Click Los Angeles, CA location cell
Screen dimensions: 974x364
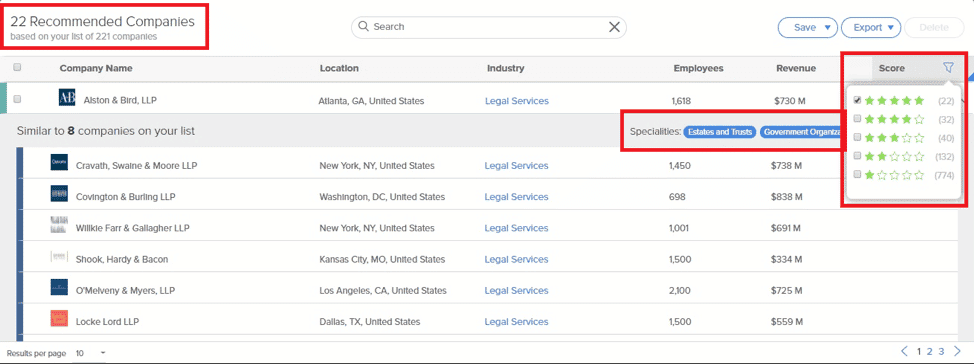tap(383, 290)
